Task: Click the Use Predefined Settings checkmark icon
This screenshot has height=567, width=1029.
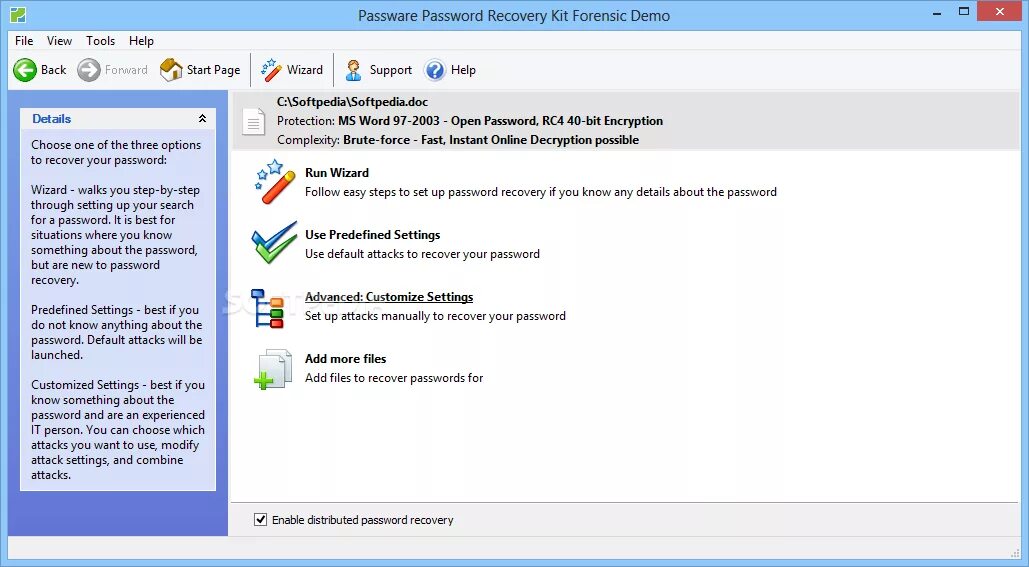Action: tap(274, 243)
